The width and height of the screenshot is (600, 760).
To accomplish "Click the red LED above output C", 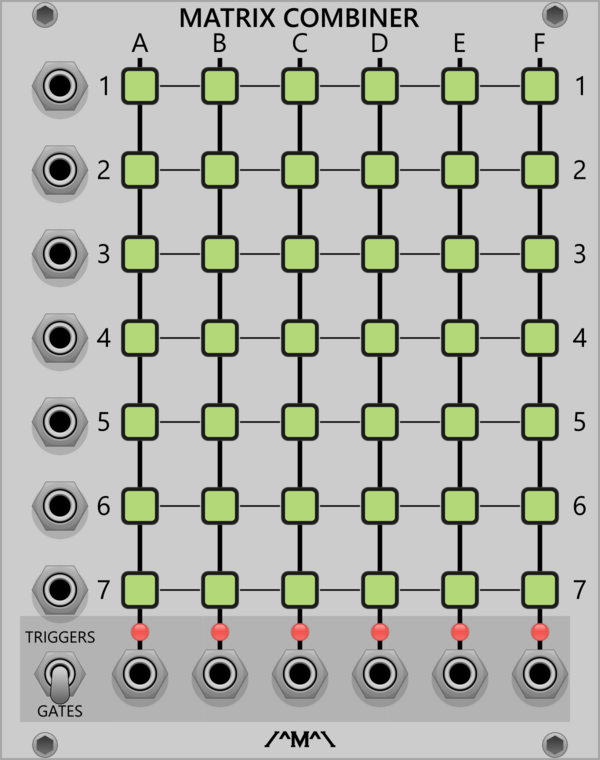I will coord(300,632).
